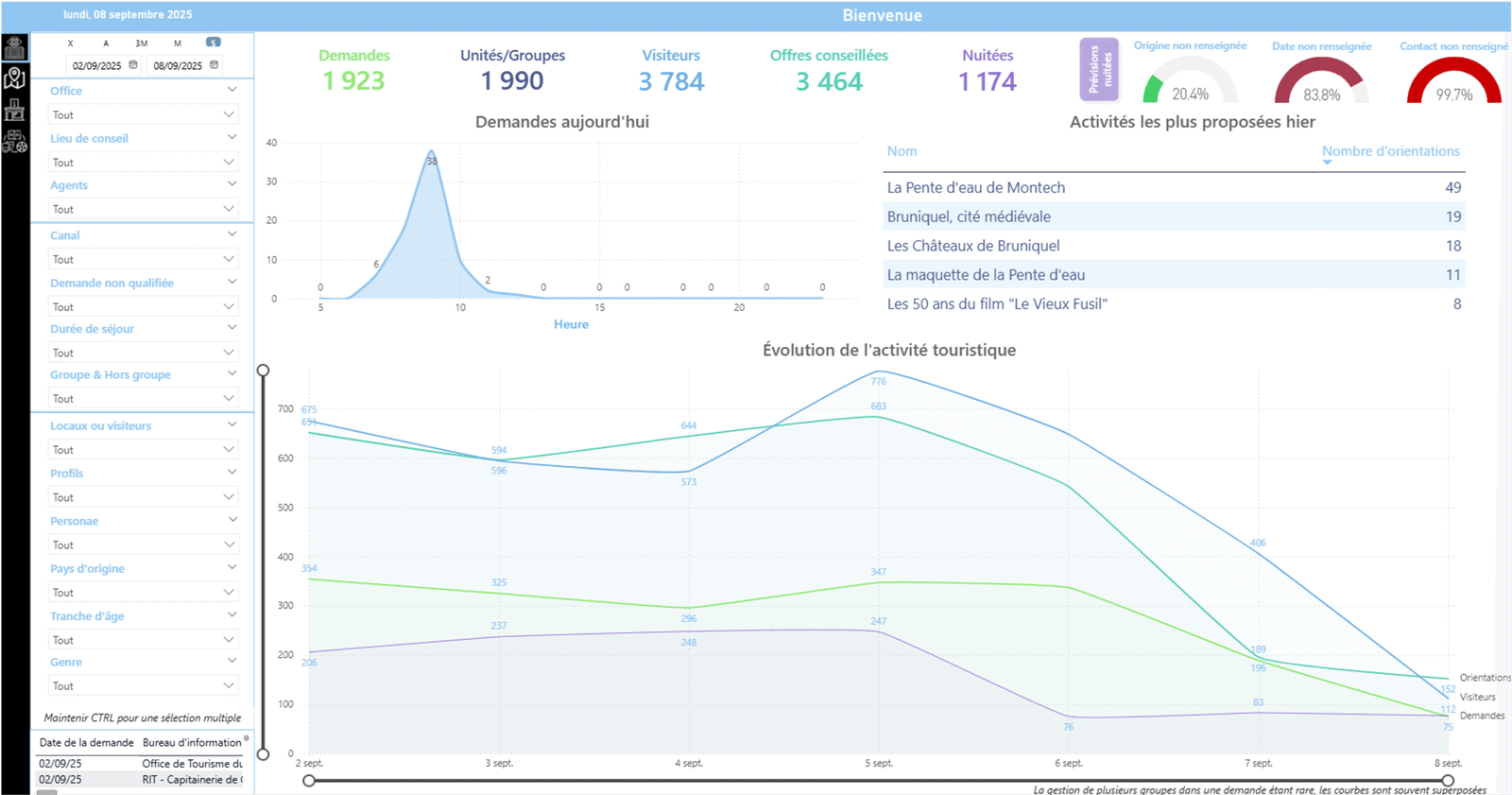1512x795 pixels.
Task: Open the theatre masks and film icon
Action: [14, 142]
